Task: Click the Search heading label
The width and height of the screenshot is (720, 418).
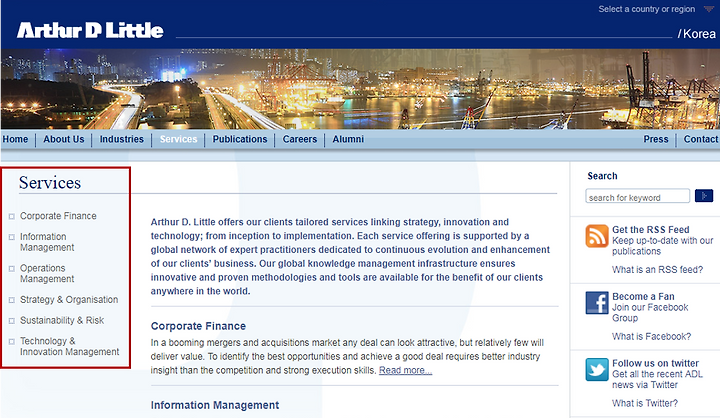Action: 602,176
